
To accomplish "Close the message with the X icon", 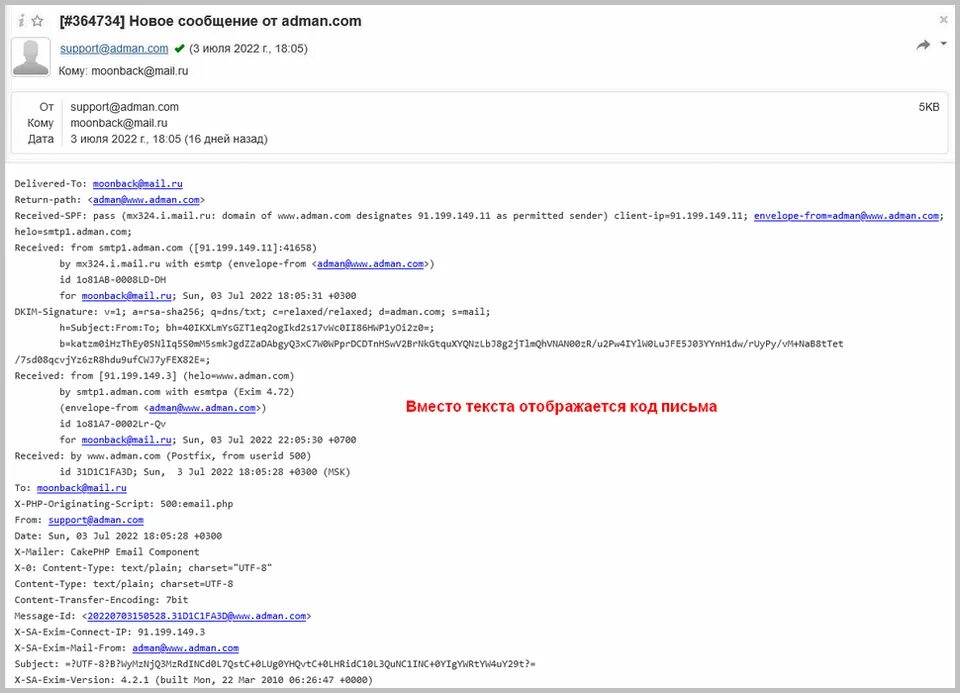I will (943, 20).
